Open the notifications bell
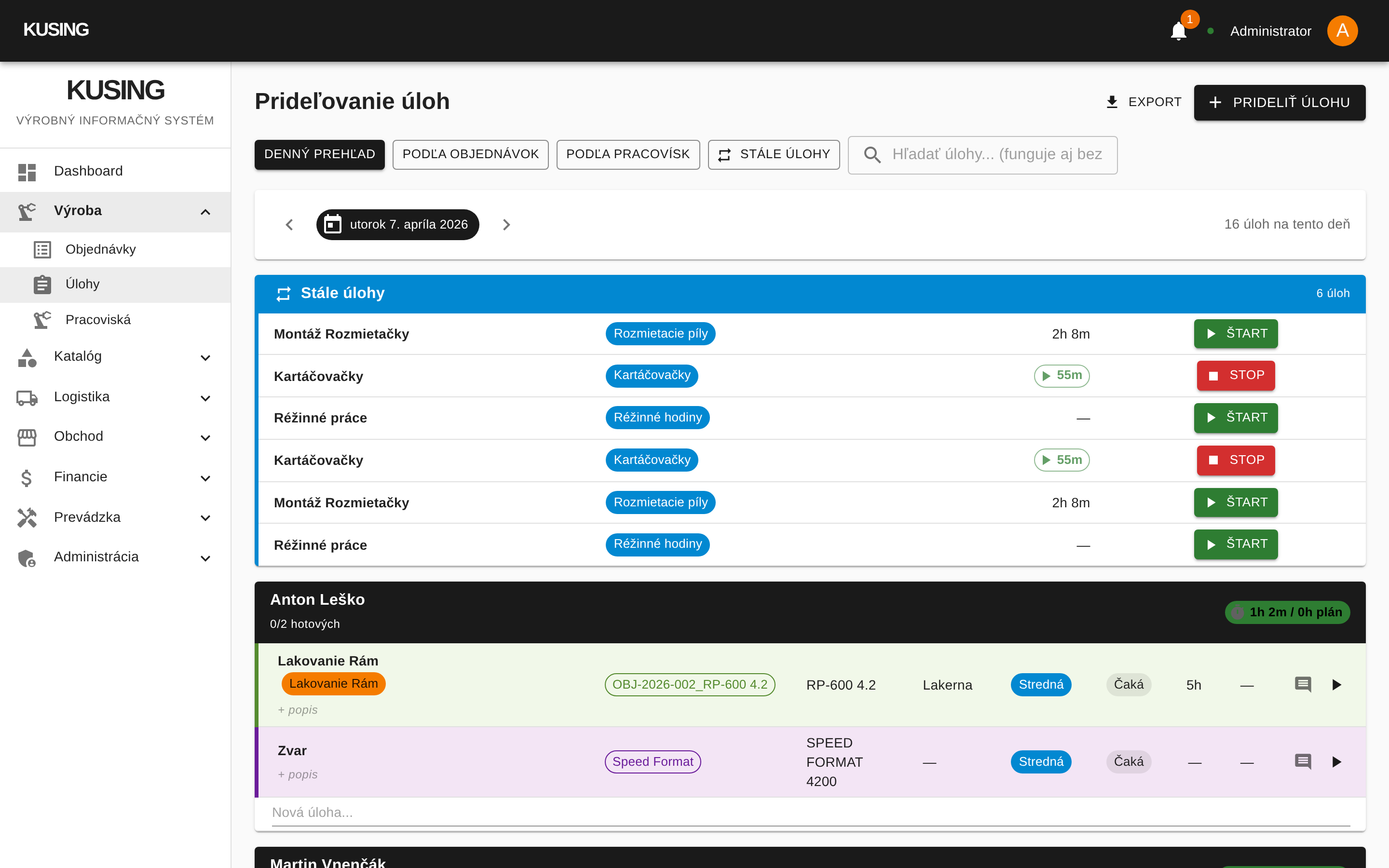1389x868 pixels. tap(1178, 31)
